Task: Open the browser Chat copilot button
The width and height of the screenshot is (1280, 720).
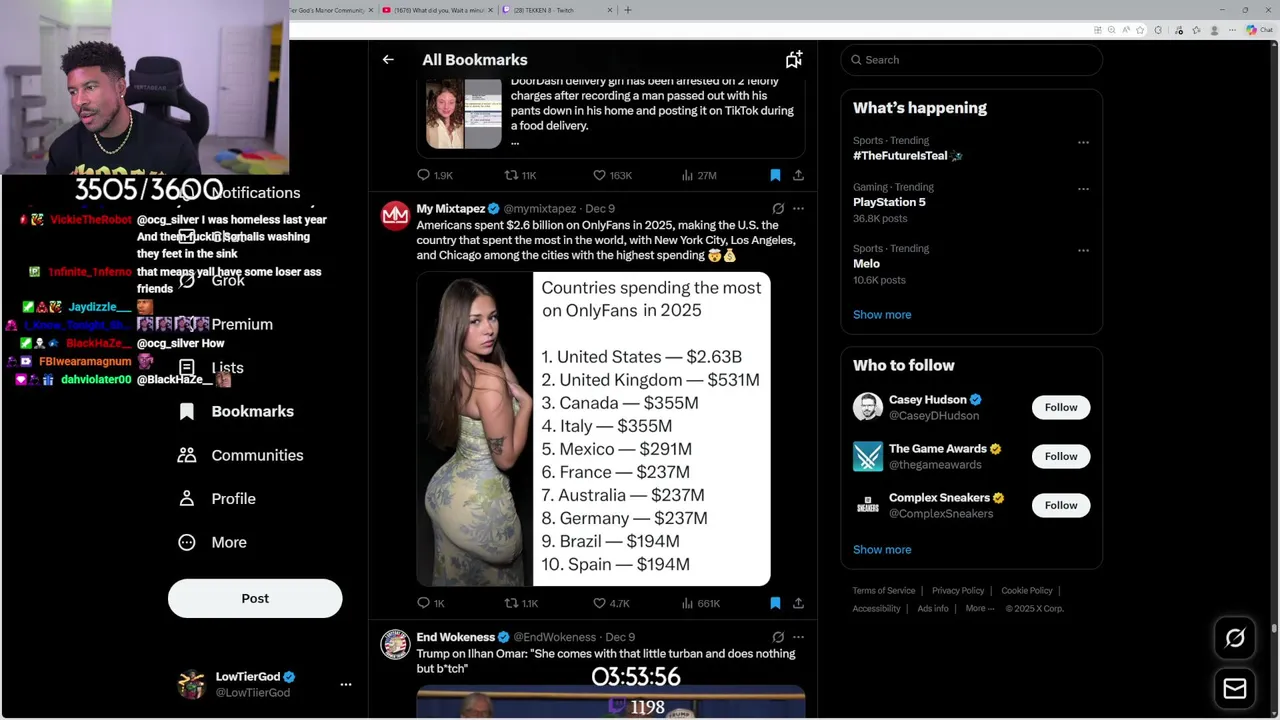Action: coord(1259,30)
